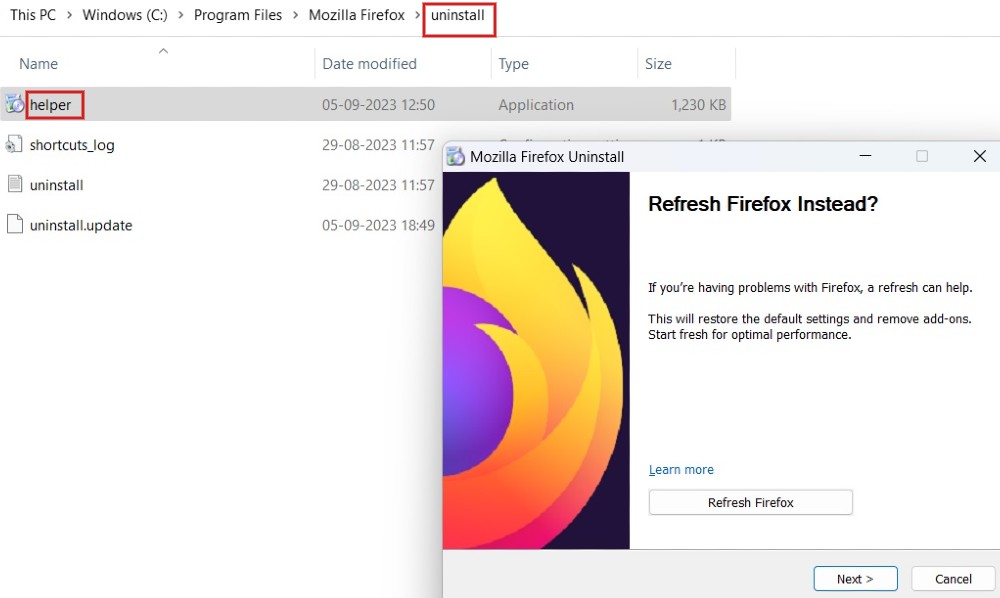Select the uninstall.update document icon
This screenshot has height=598, width=1000.
[x=14, y=225]
